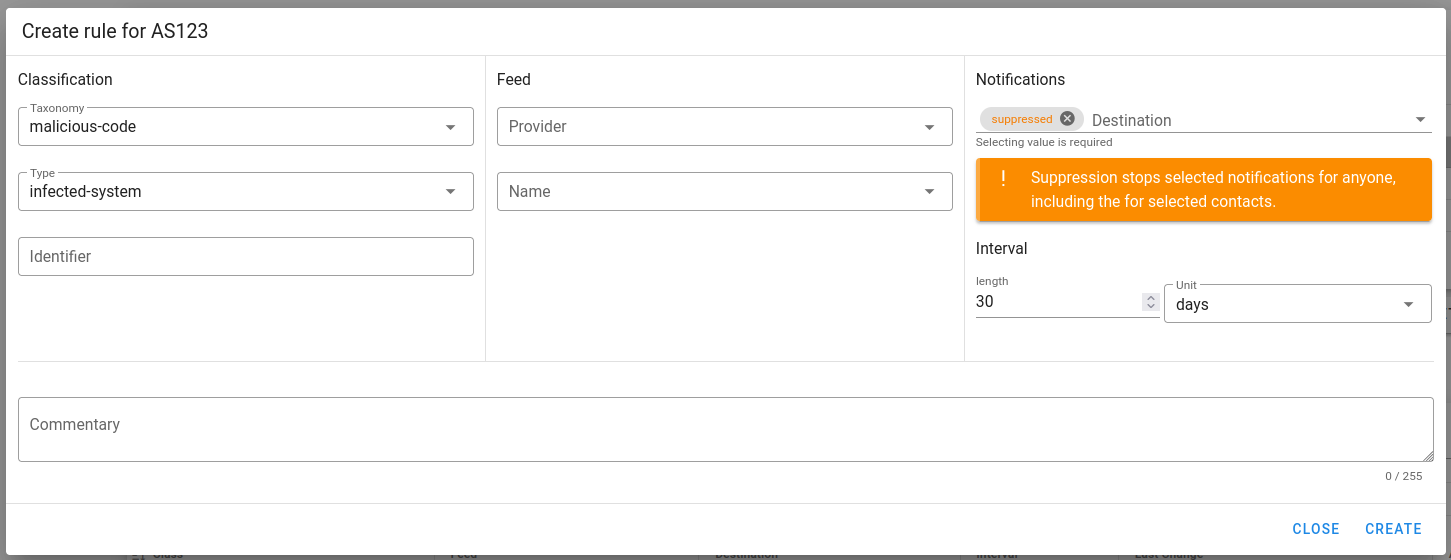Click the suppressed chip label

tap(1022, 119)
